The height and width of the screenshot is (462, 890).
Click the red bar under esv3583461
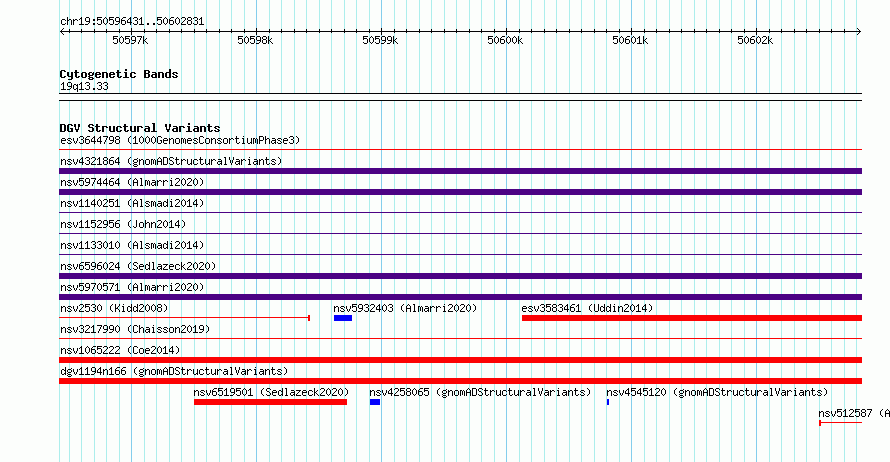[x=692, y=318]
